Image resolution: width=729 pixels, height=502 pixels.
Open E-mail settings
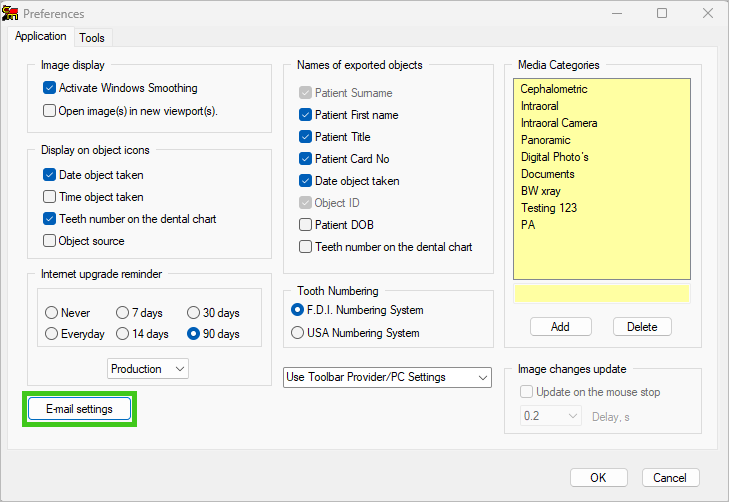[x=80, y=409]
